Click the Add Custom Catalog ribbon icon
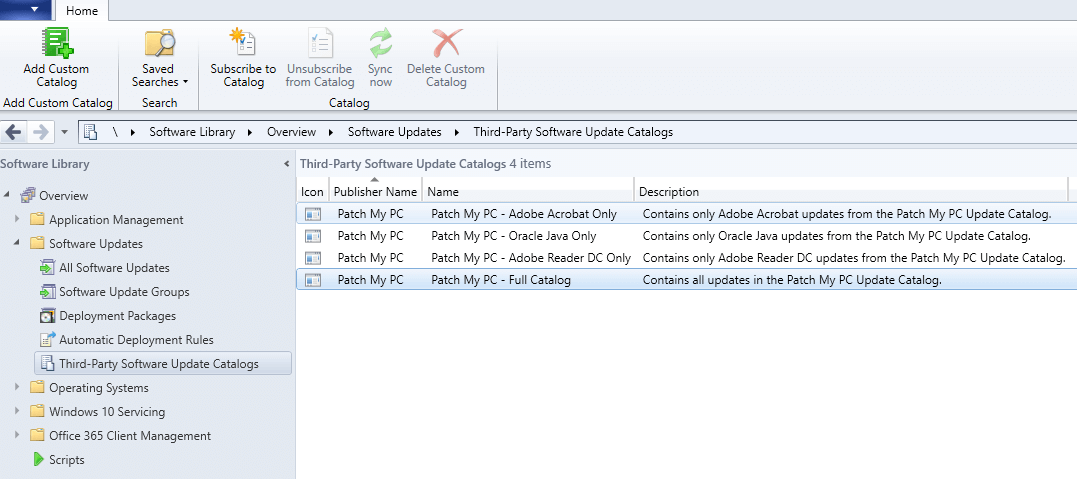Viewport: 1077px width, 479px height. coord(56,44)
